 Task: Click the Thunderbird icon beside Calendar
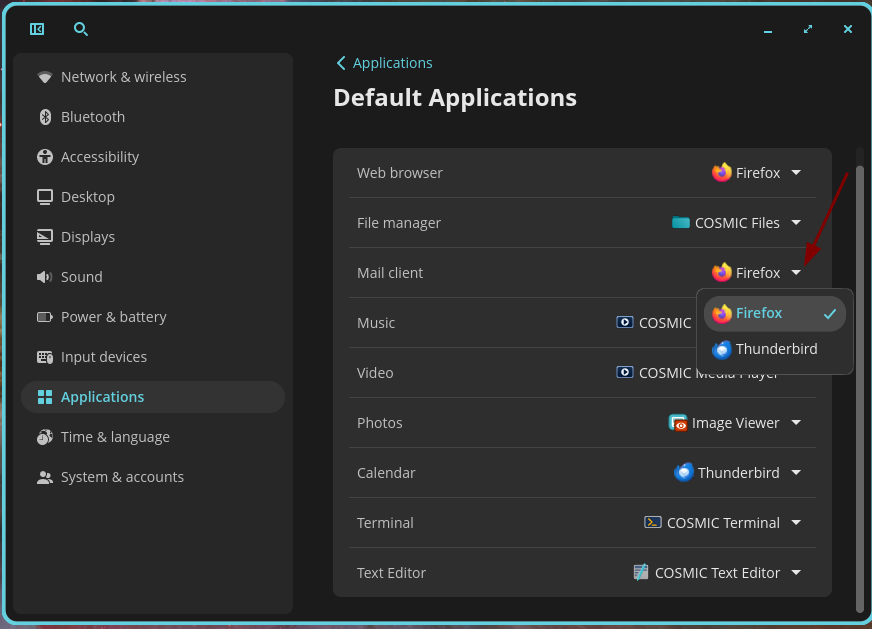coord(684,472)
